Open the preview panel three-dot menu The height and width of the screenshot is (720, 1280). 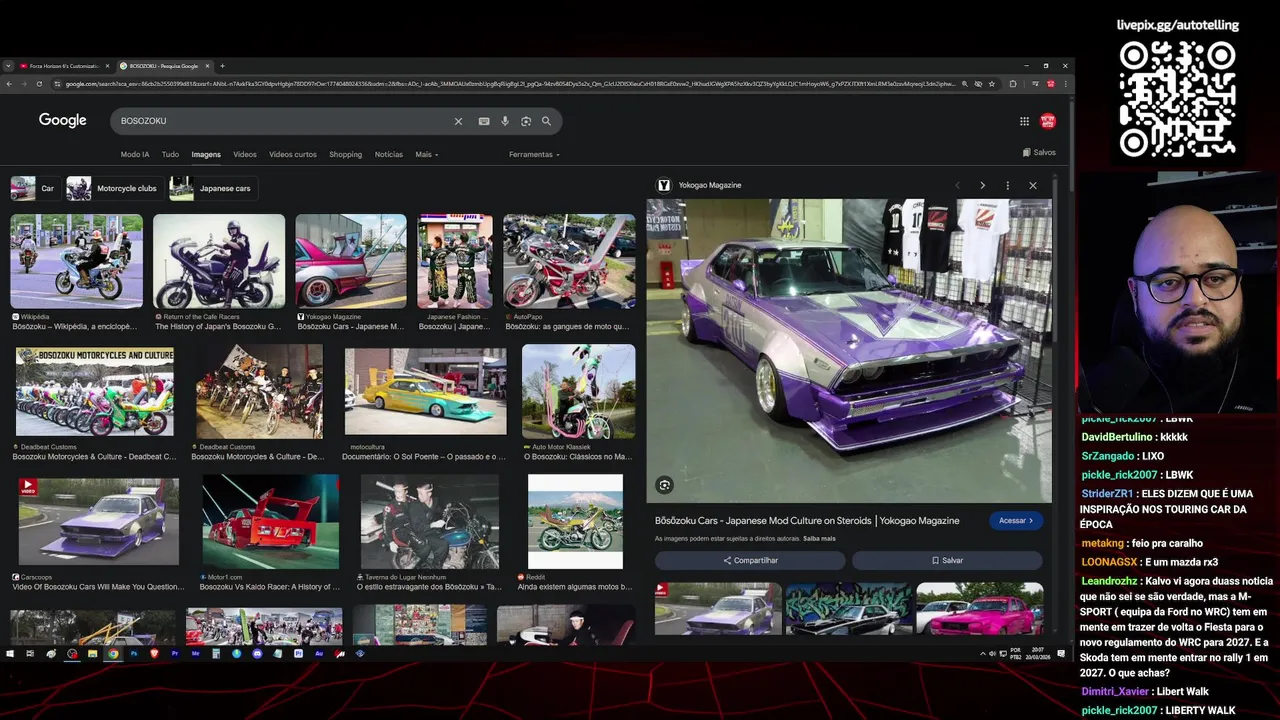click(x=1007, y=185)
